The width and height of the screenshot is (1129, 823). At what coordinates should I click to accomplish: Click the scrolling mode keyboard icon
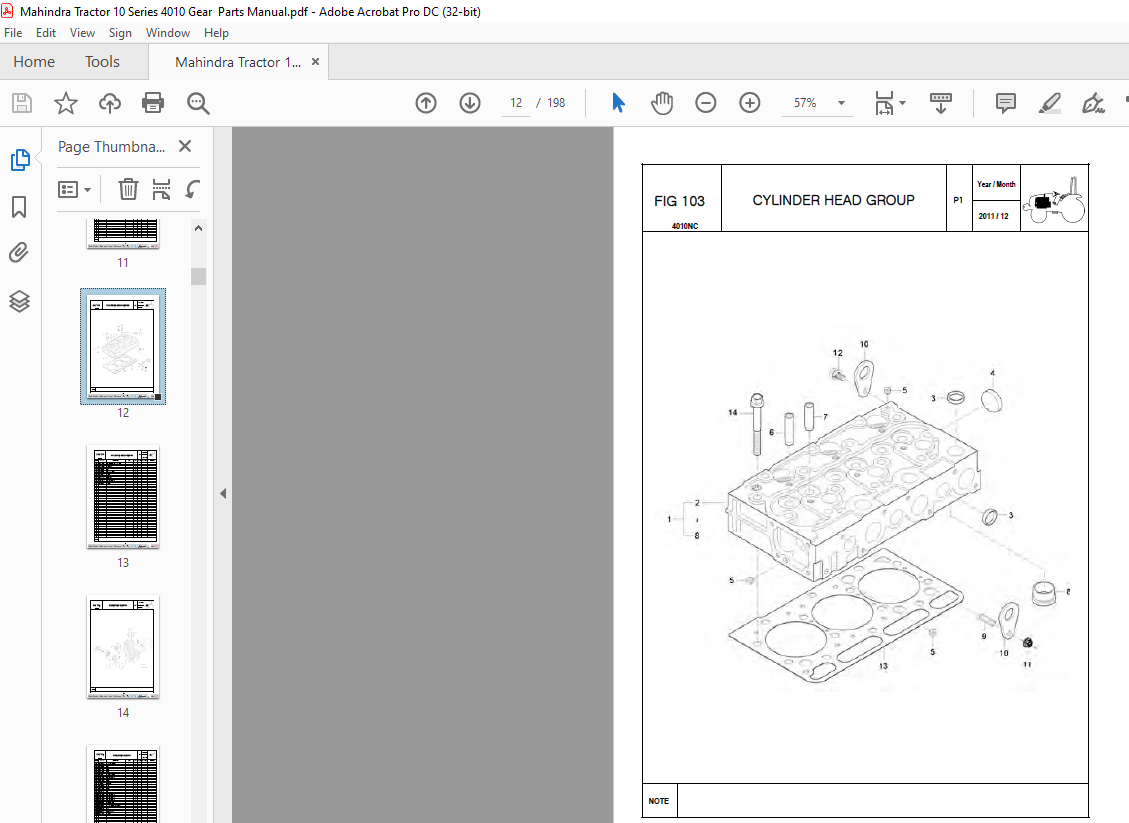pos(940,103)
